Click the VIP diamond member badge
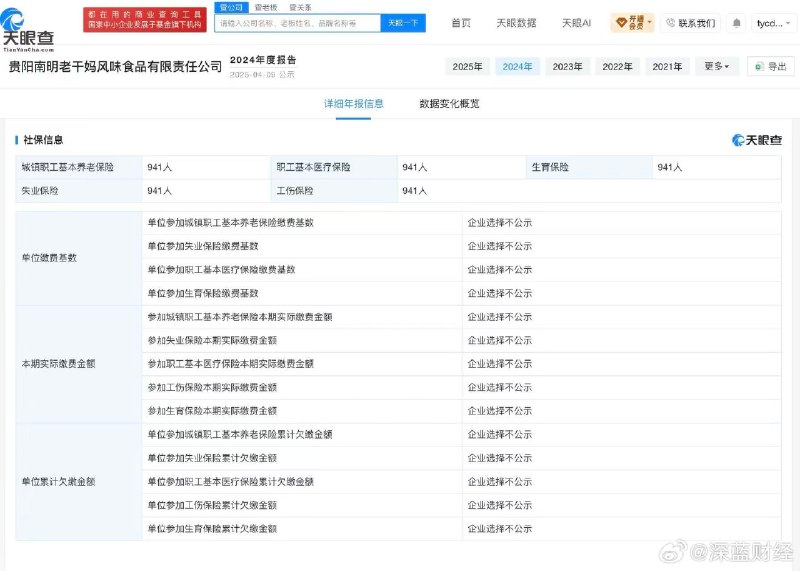Viewport: 800px width, 571px height. [x=632, y=23]
